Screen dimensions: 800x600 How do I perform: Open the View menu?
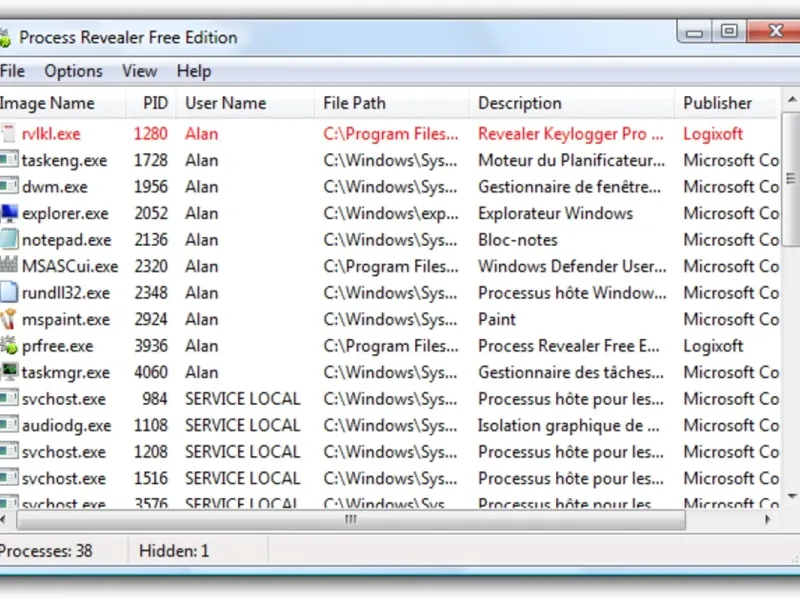tap(139, 71)
